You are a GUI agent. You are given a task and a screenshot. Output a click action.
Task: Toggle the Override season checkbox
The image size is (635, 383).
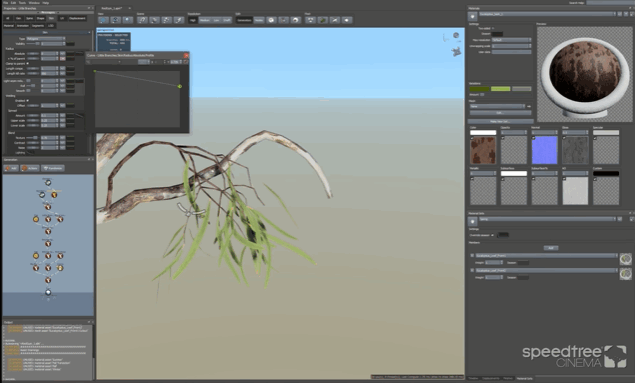pos(492,235)
